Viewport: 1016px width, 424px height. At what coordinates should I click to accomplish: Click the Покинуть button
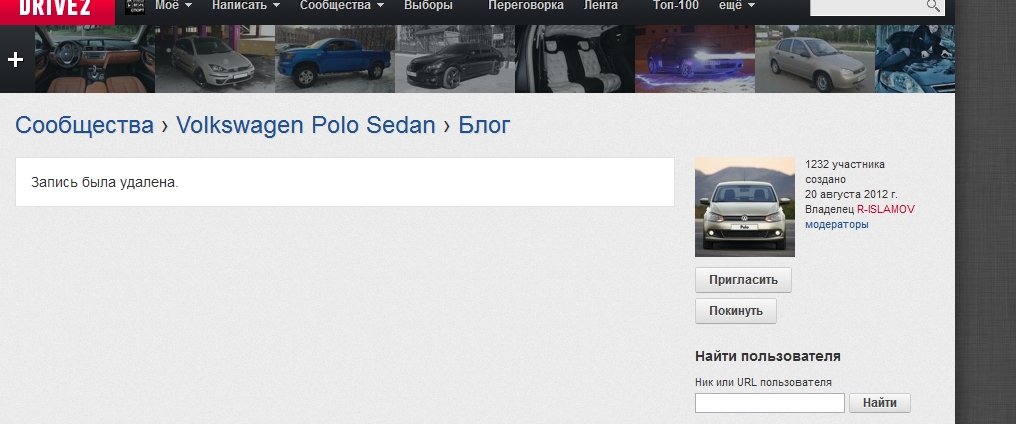click(735, 311)
